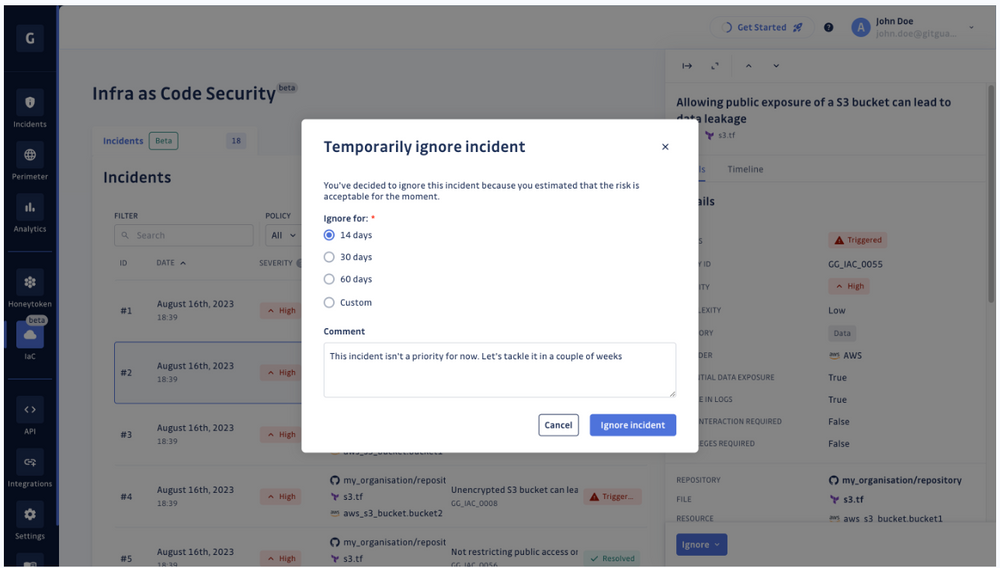Open the Honeytoken icon in sidebar
The height and width of the screenshot is (568, 1000).
coord(30,282)
